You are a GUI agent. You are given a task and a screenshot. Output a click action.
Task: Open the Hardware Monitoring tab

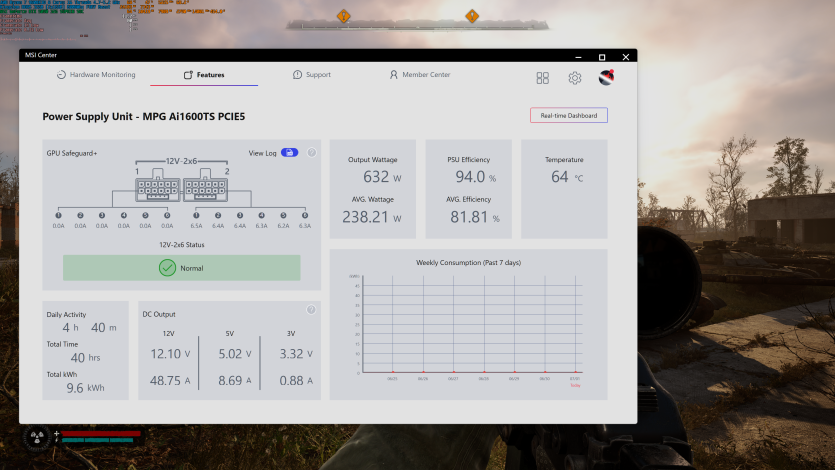tap(96, 75)
